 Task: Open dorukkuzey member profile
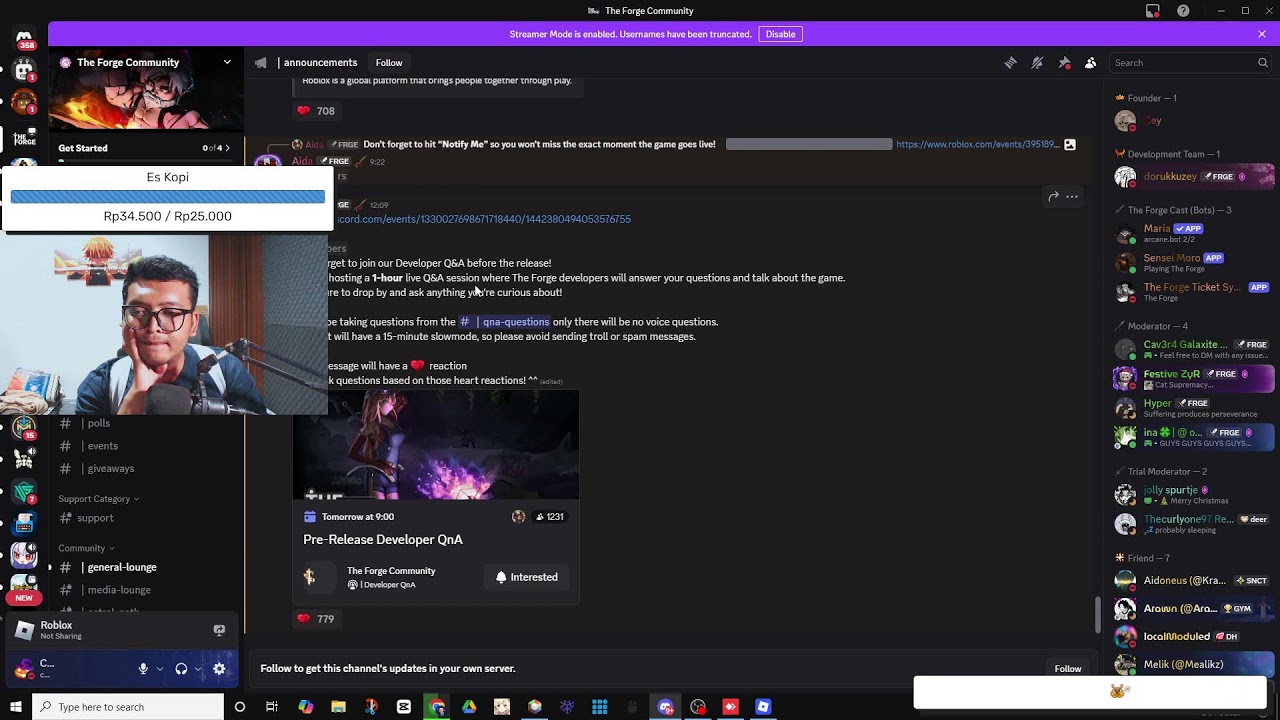[1194, 177]
